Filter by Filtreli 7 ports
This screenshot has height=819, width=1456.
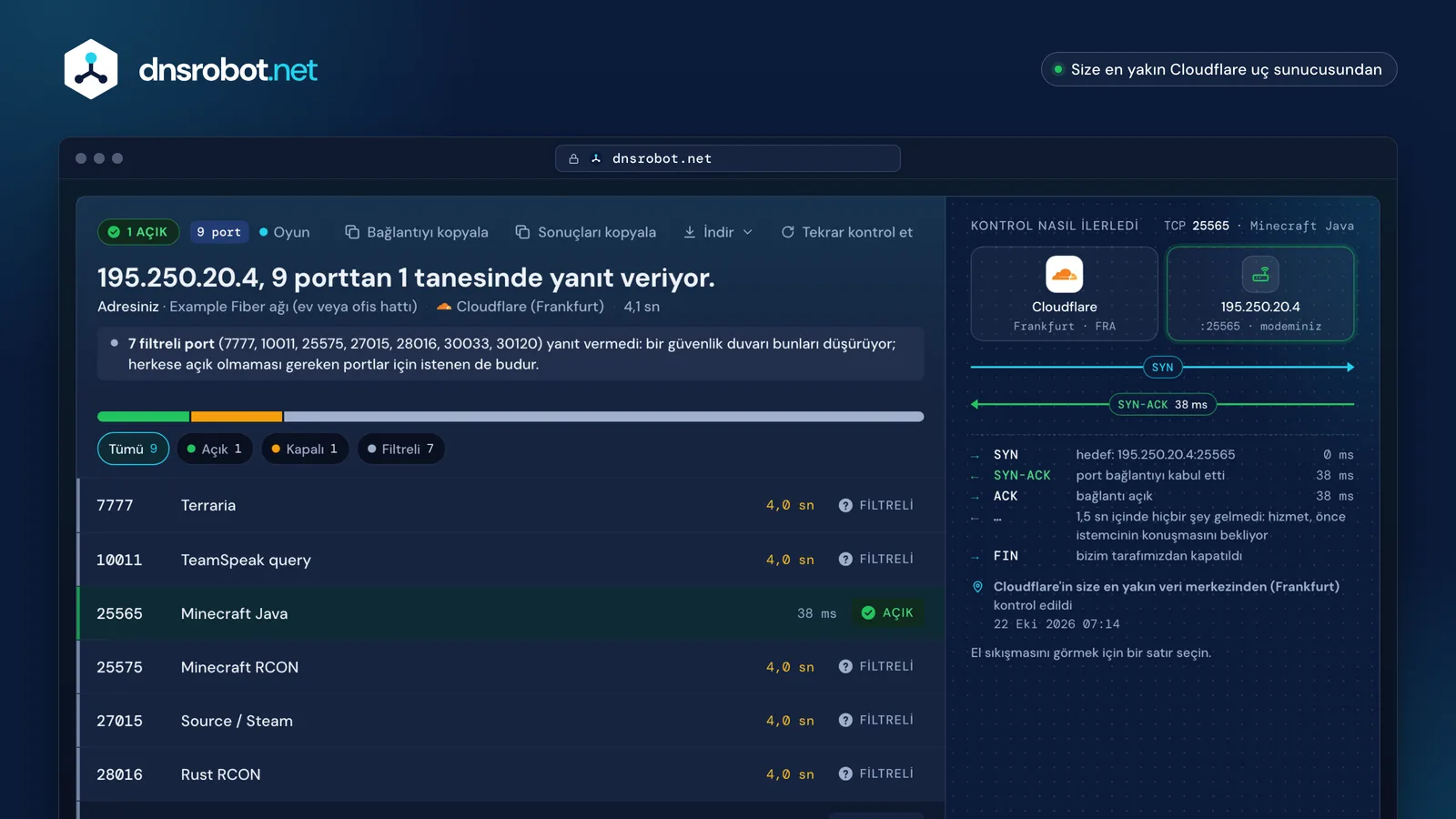coord(400,449)
